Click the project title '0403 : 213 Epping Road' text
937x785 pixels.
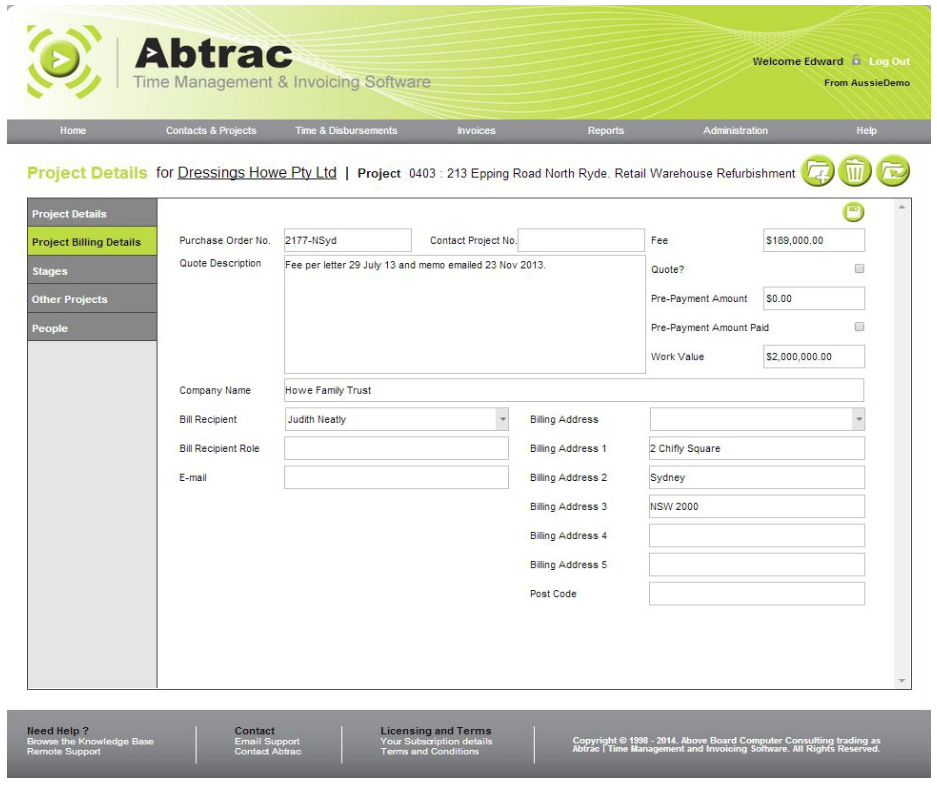click(x=602, y=173)
